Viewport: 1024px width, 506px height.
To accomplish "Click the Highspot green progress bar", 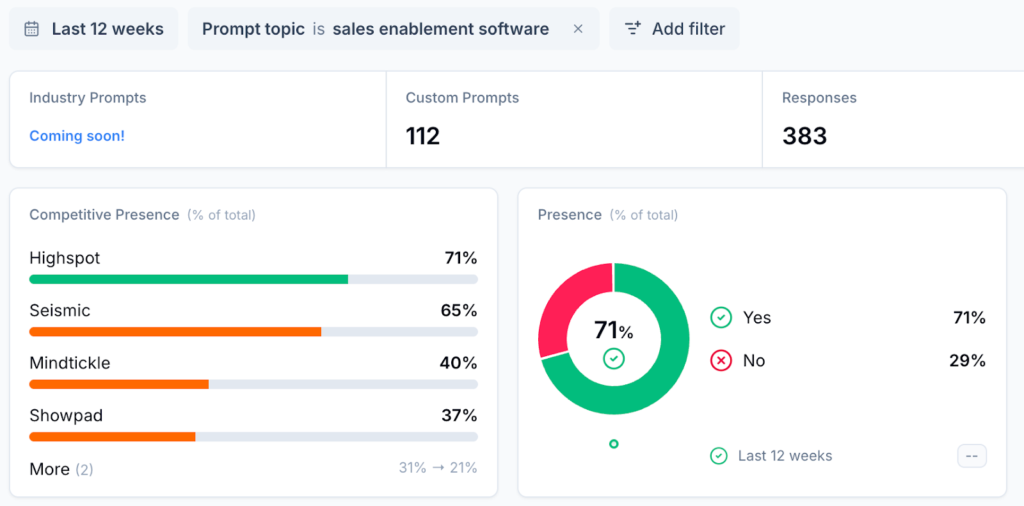I will coord(189,279).
